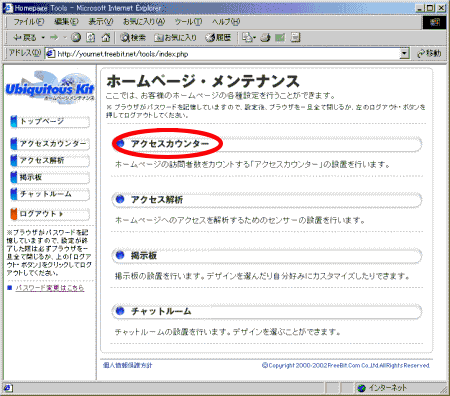
Task: Click the IE icon in title bar
Action: pyautogui.click(x=7, y=7)
